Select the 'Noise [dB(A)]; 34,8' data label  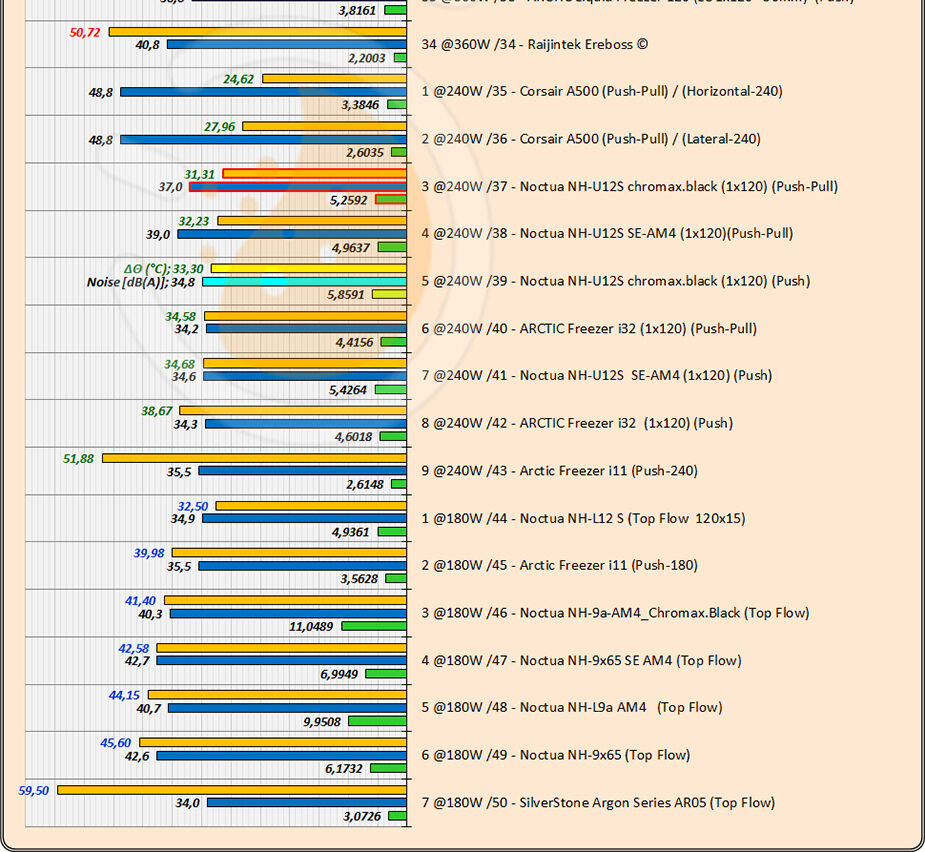tap(140, 282)
